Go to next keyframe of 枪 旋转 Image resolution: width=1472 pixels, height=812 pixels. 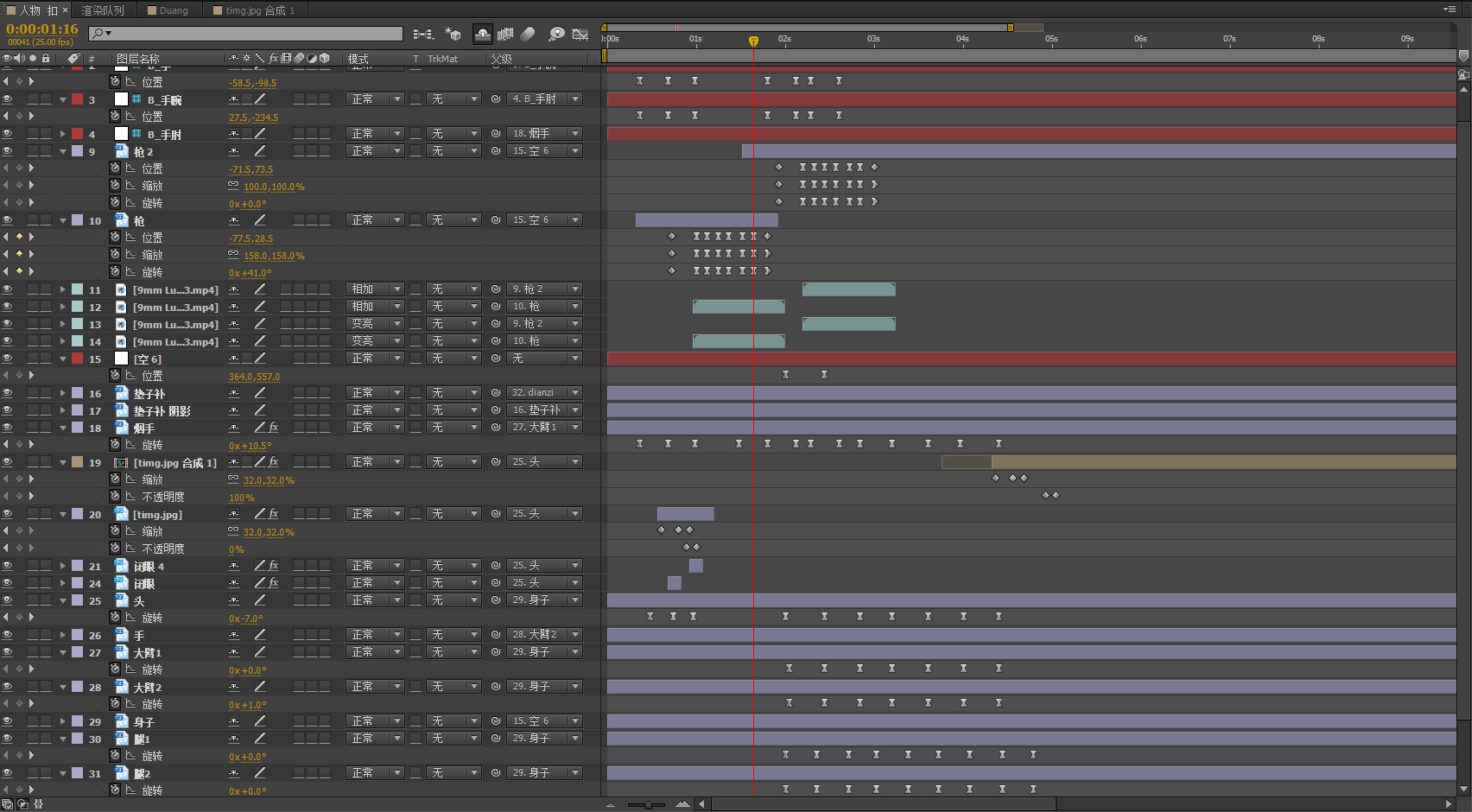pos(31,271)
